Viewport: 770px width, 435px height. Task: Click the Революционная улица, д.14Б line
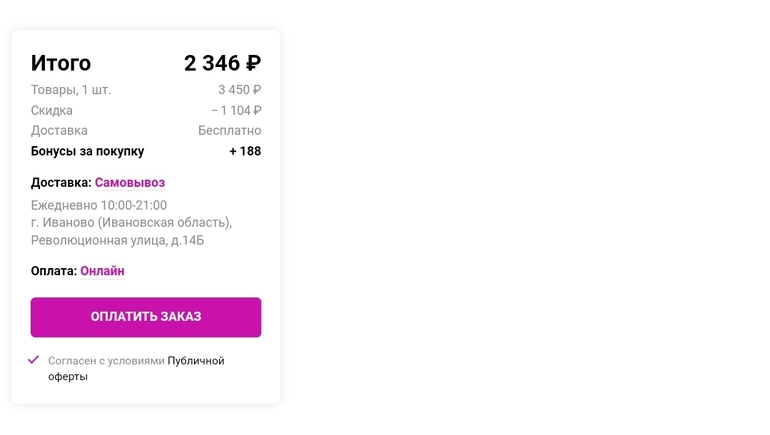click(117, 241)
